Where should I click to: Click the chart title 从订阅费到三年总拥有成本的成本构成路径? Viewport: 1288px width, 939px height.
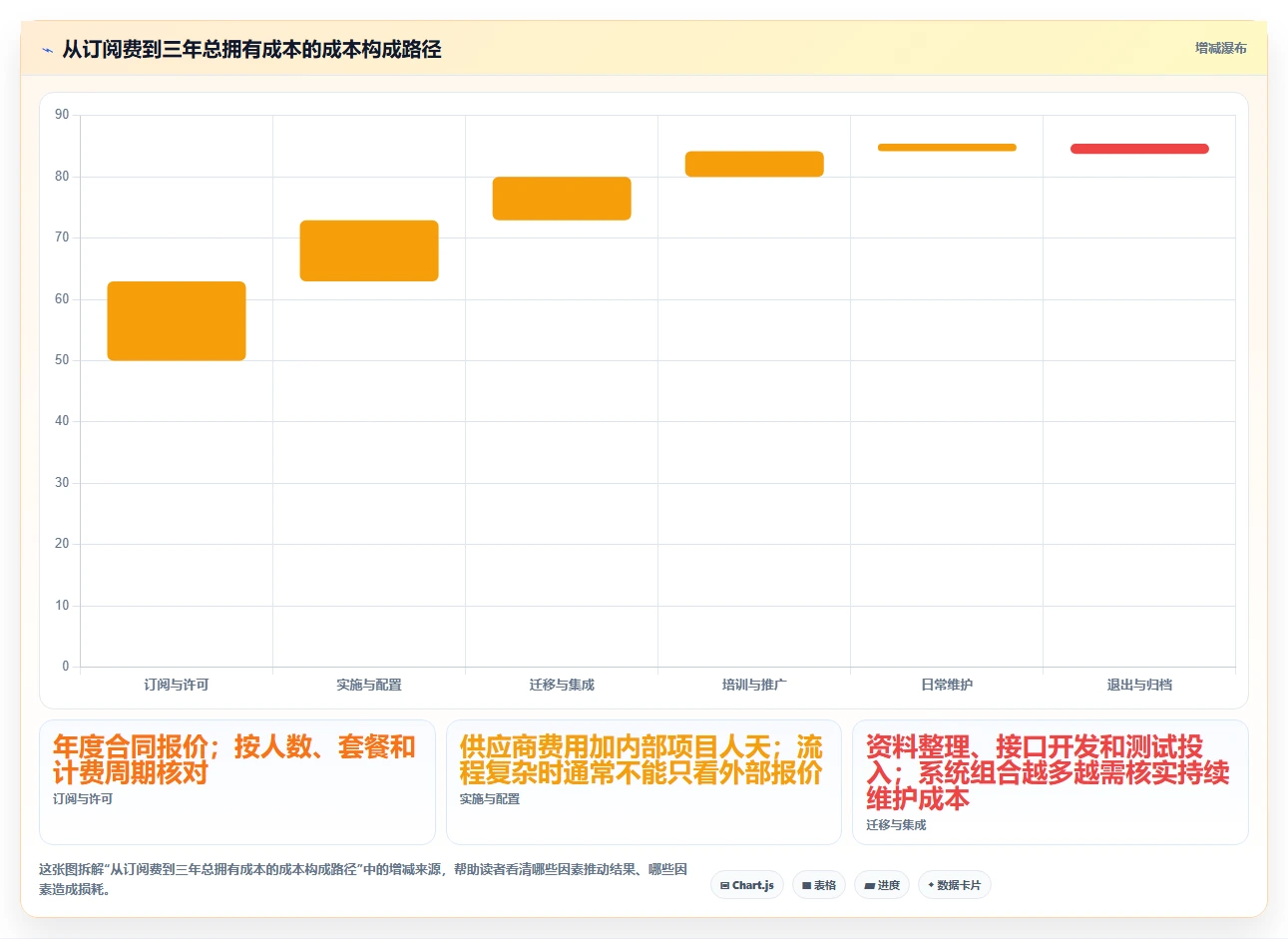[251, 50]
